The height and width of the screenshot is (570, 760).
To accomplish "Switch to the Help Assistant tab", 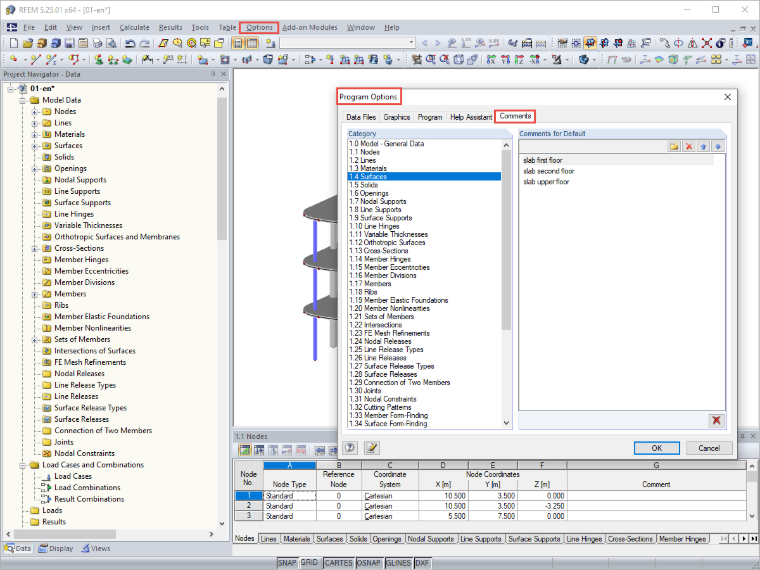I will 471,117.
